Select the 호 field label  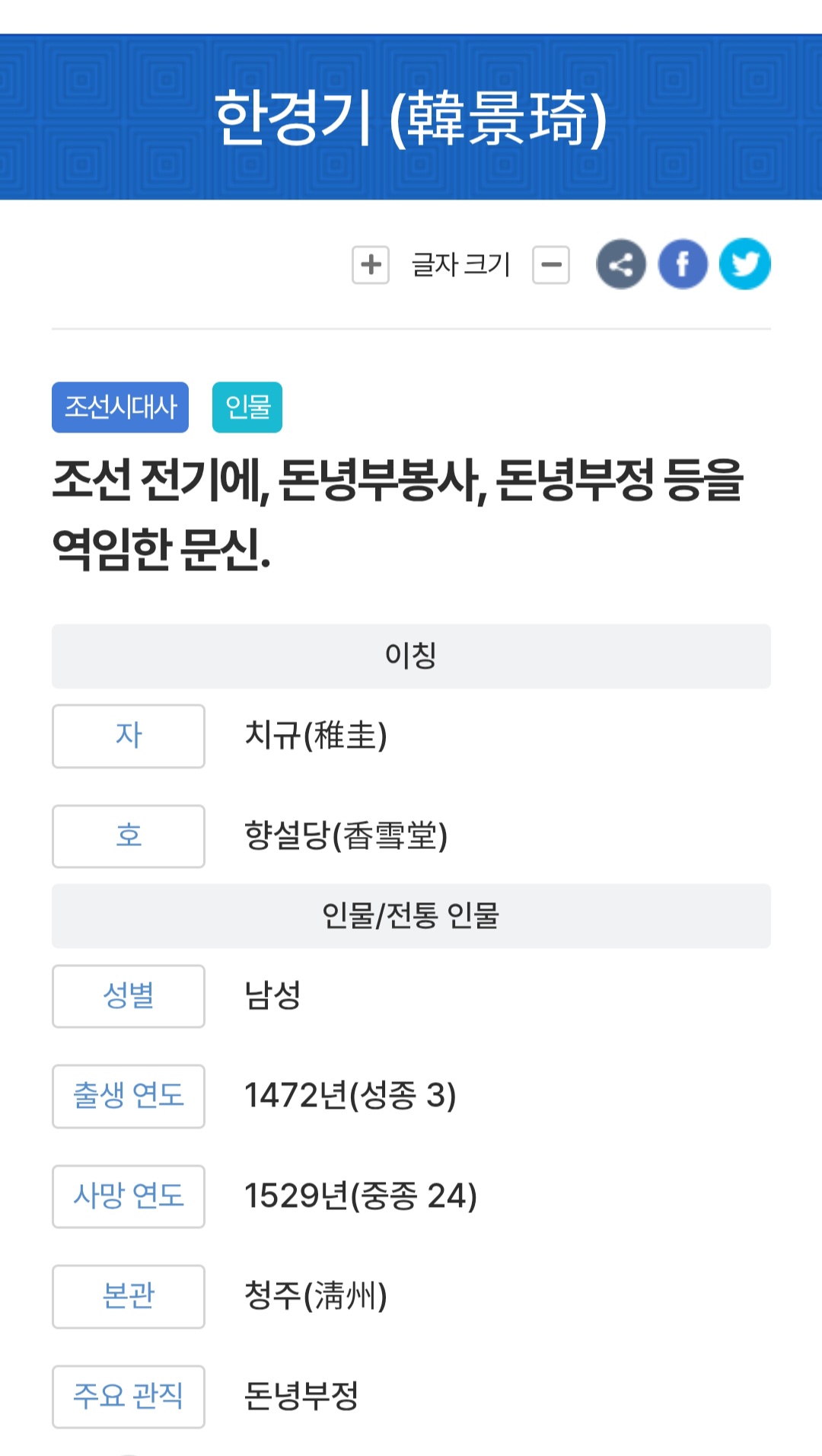129,836
